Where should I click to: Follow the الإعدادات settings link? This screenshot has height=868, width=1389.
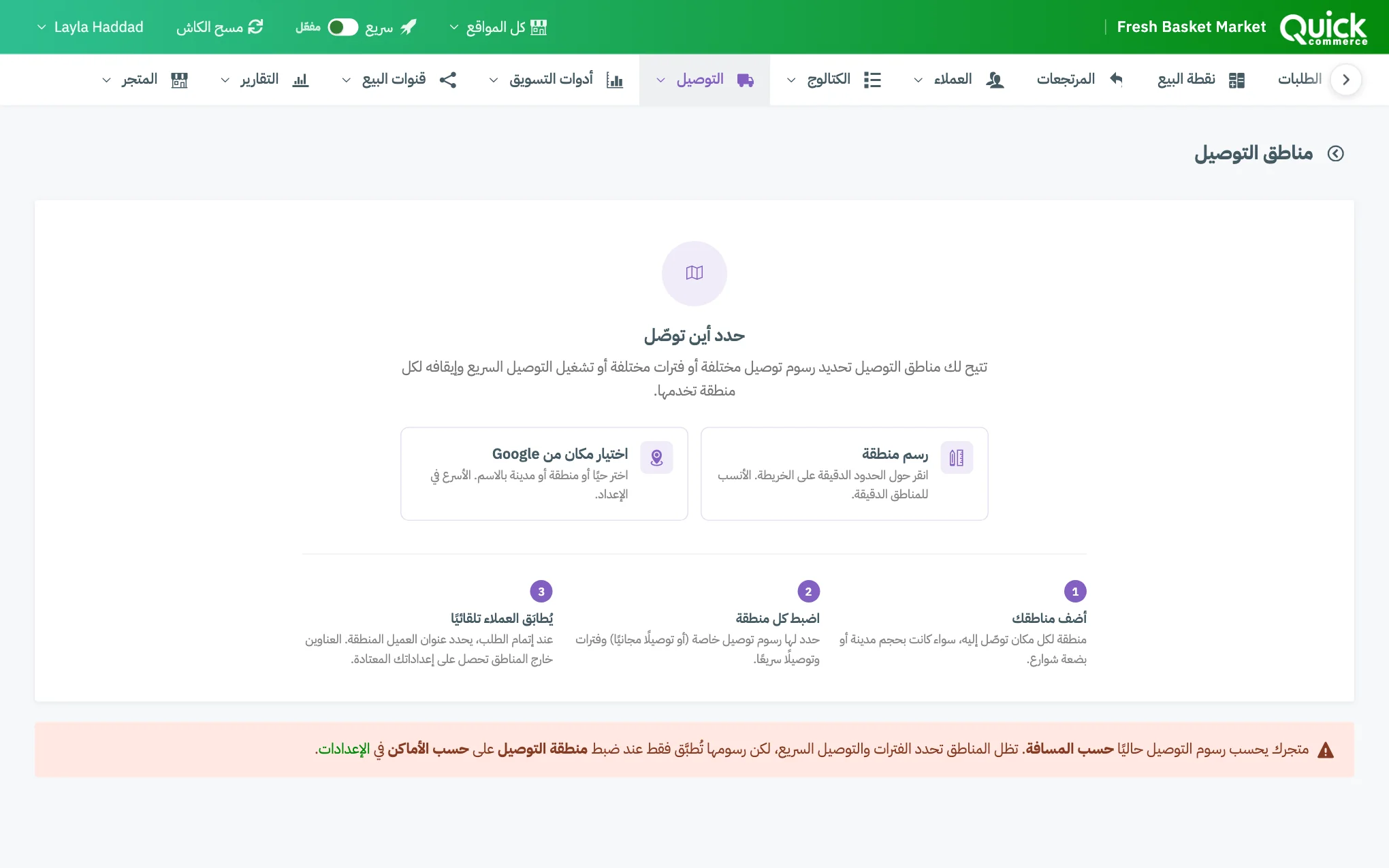click(x=345, y=750)
